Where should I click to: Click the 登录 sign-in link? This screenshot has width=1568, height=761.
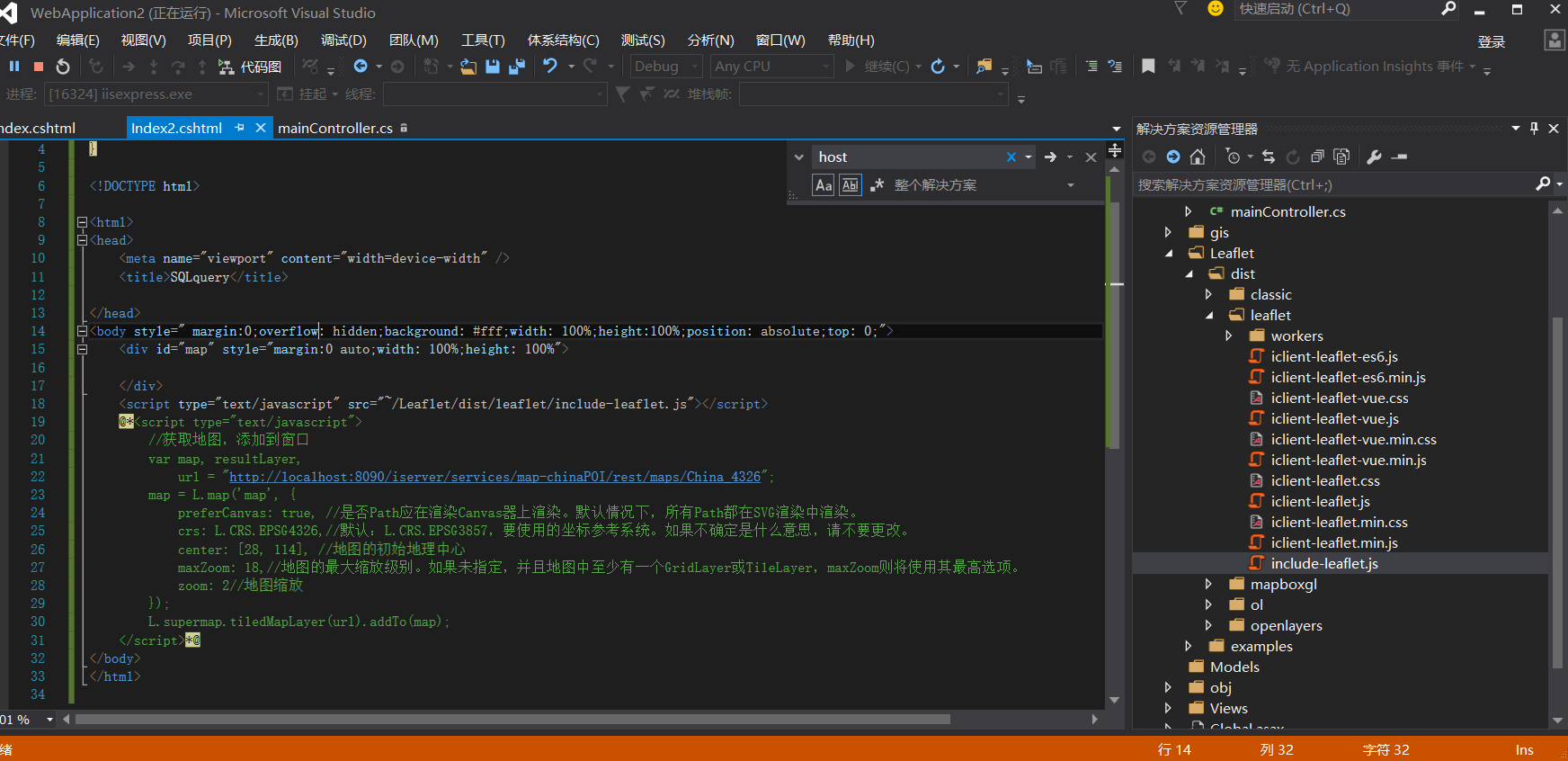point(1492,41)
